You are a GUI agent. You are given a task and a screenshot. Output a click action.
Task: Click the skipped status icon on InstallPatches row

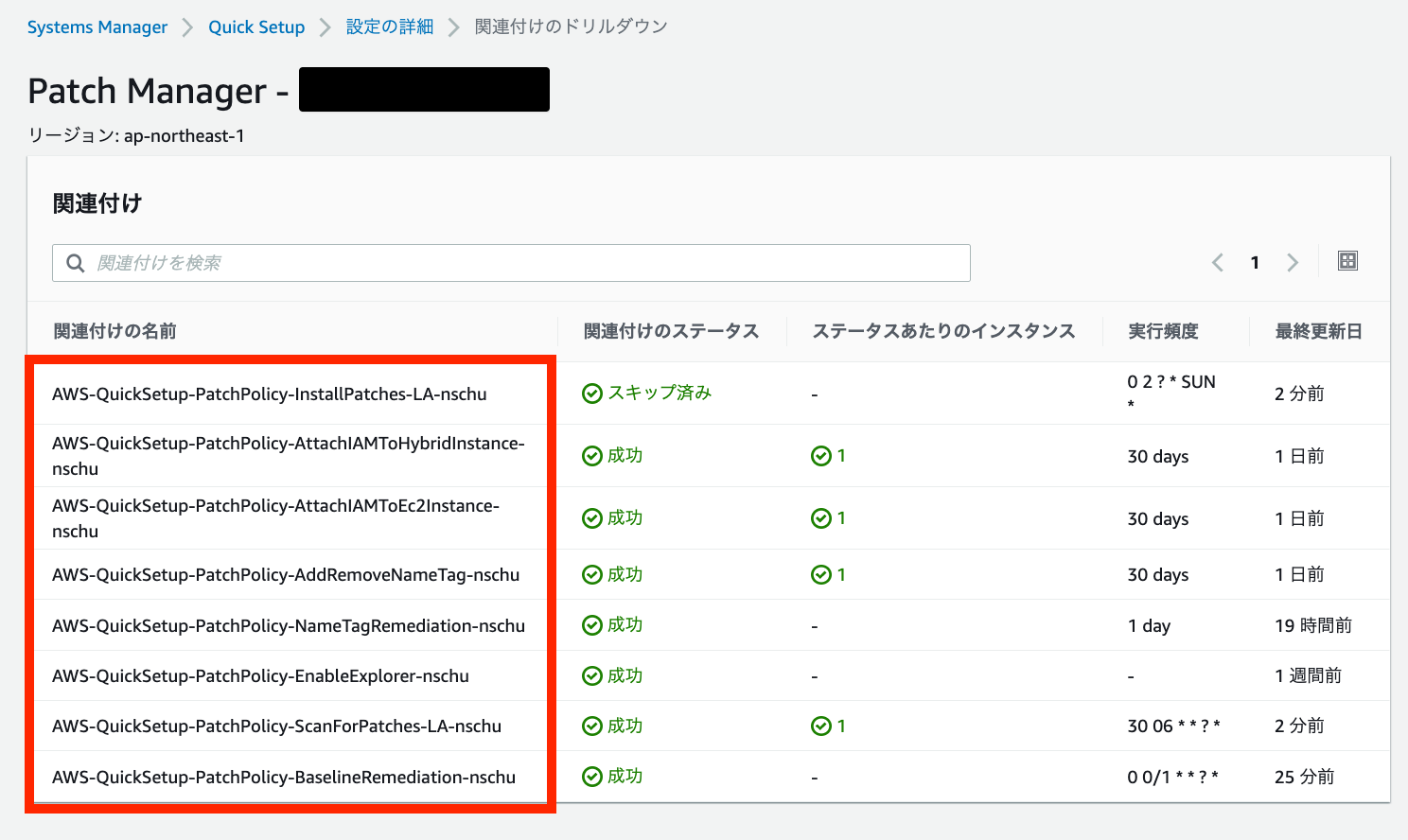(591, 392)
